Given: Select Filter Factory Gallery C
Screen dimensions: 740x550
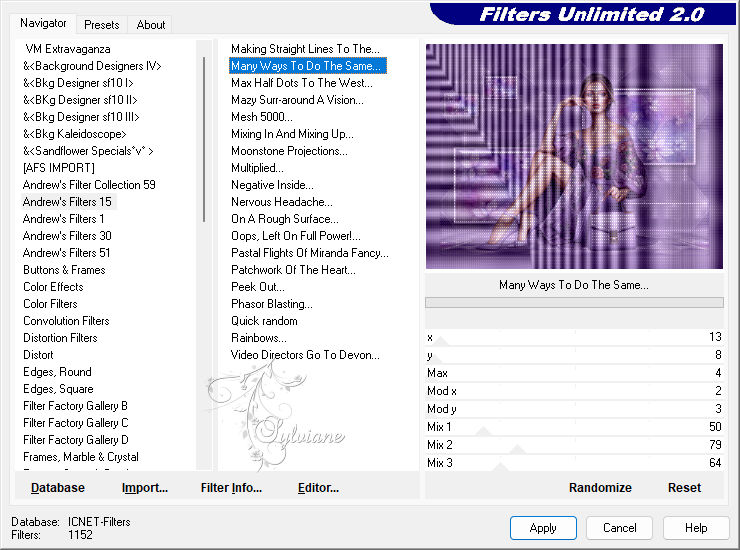Looking at the screenshot, I should (76, 423).
